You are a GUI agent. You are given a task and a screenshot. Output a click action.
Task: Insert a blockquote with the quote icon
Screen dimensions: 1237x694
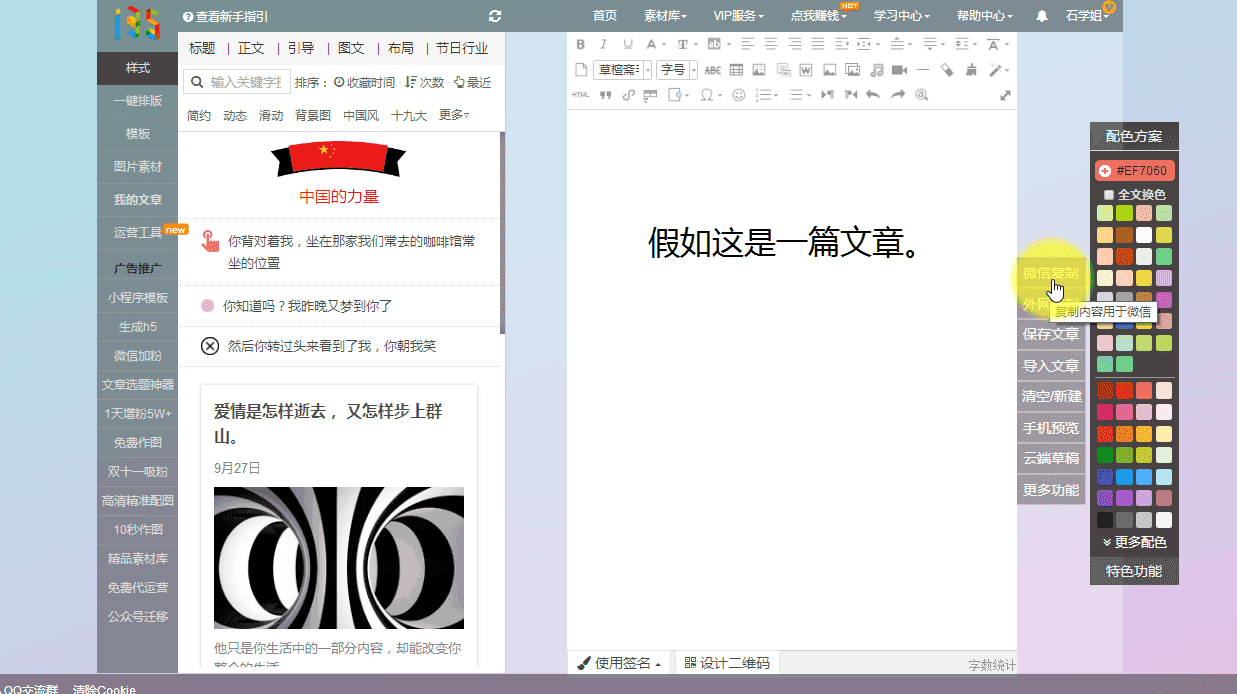605,95
